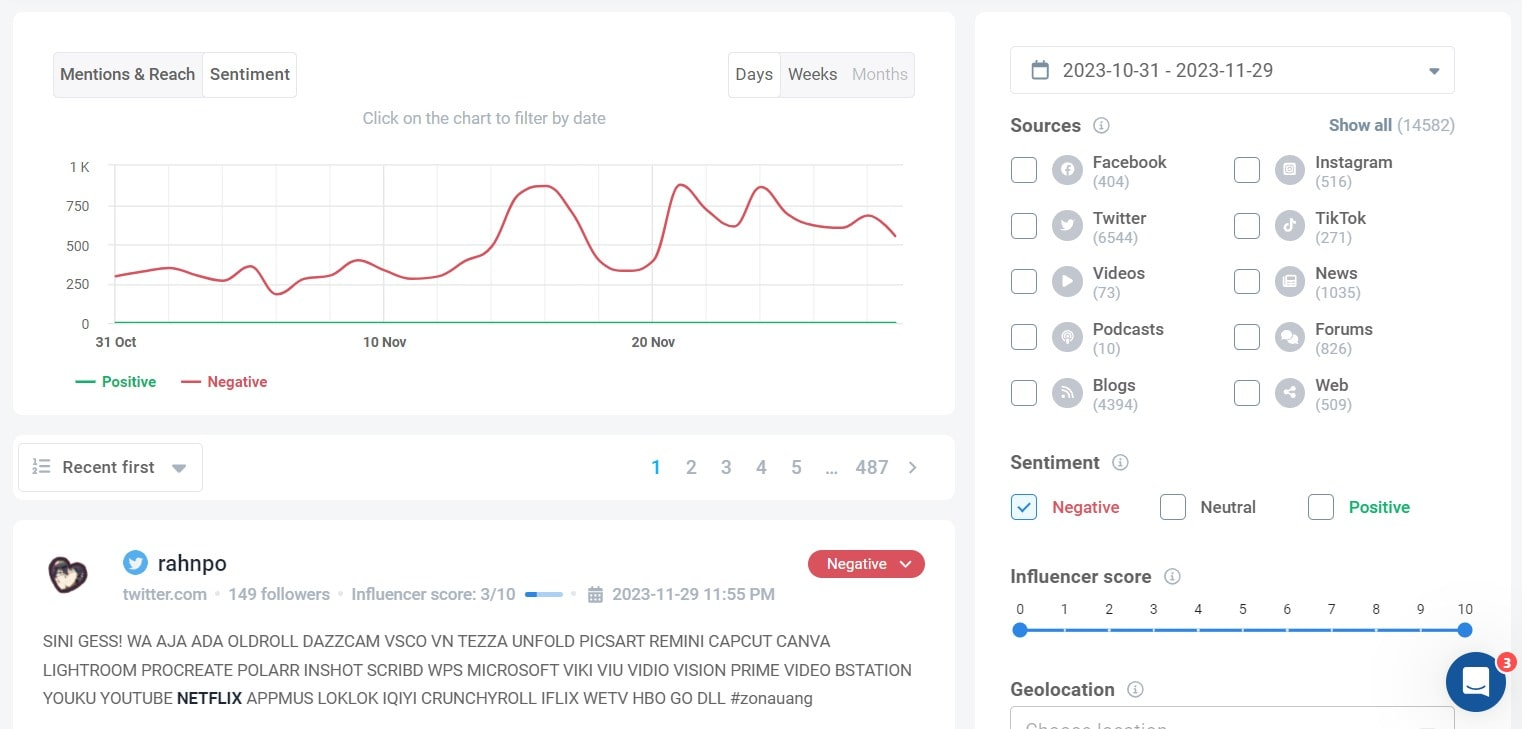Click the Twitter icon beside rahnpo

point(135,563)
